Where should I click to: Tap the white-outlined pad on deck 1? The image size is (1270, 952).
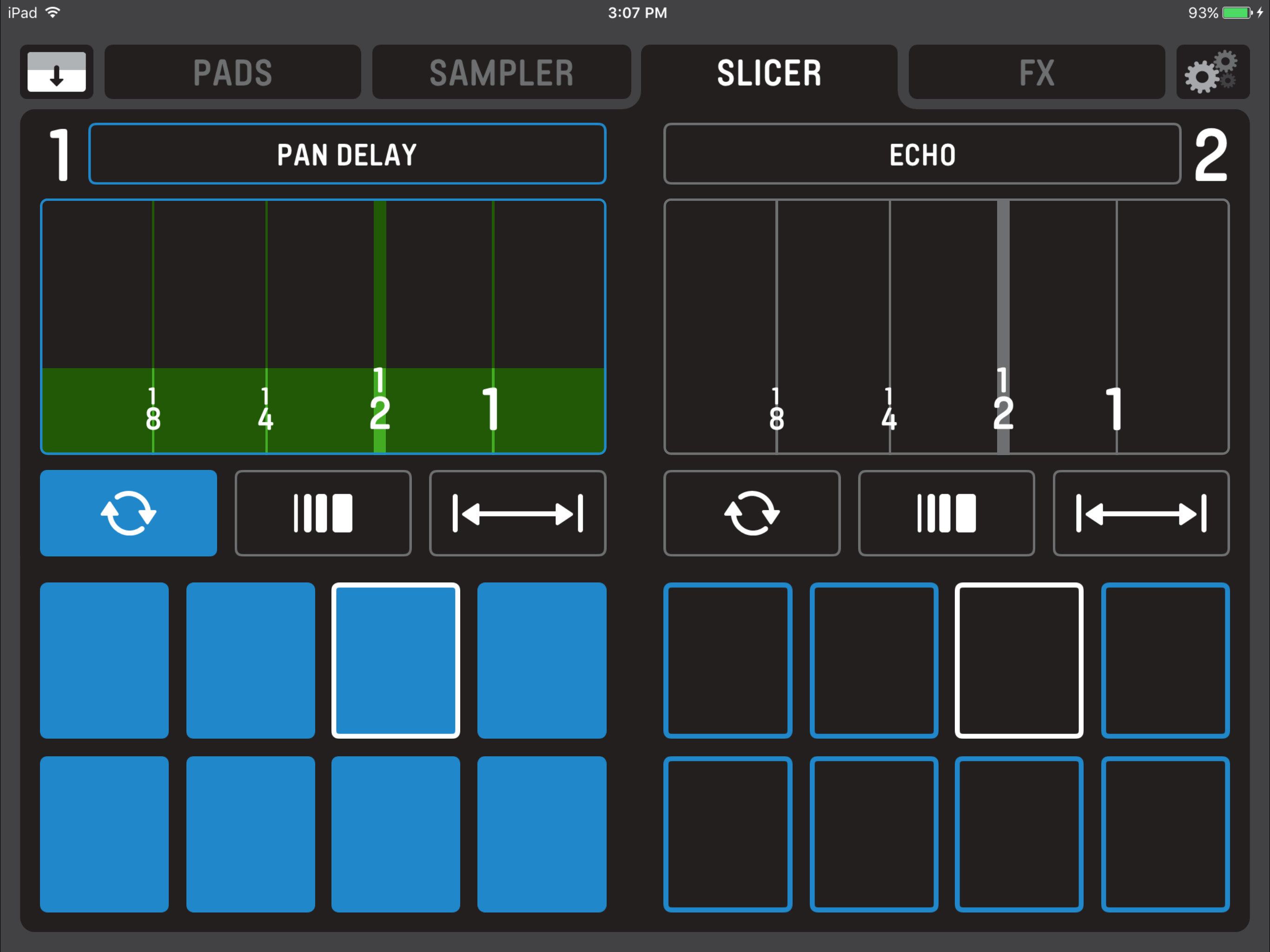click(396, 661)
